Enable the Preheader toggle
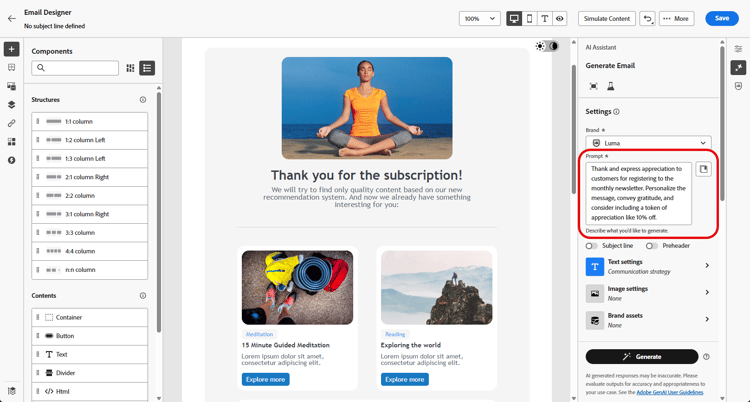 coord(651,246)
